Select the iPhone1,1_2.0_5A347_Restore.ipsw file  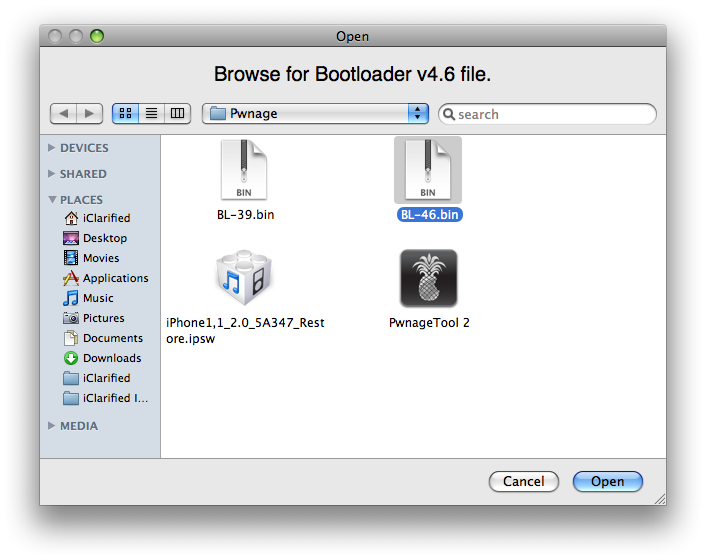tap(245, 279)
